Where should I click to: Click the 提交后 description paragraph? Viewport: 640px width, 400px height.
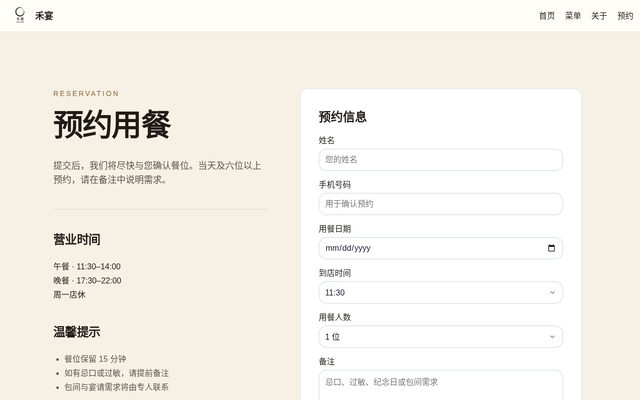pyautogui.click(x=158, y=173)
